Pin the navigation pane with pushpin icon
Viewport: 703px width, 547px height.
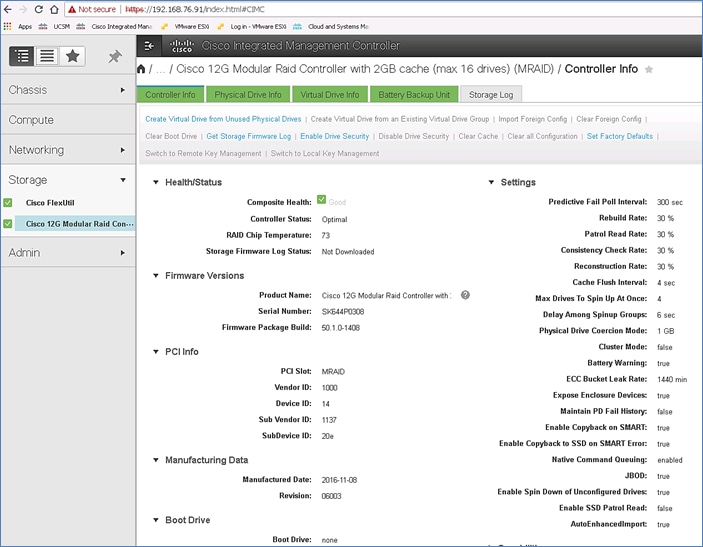(x=115, y=56)
